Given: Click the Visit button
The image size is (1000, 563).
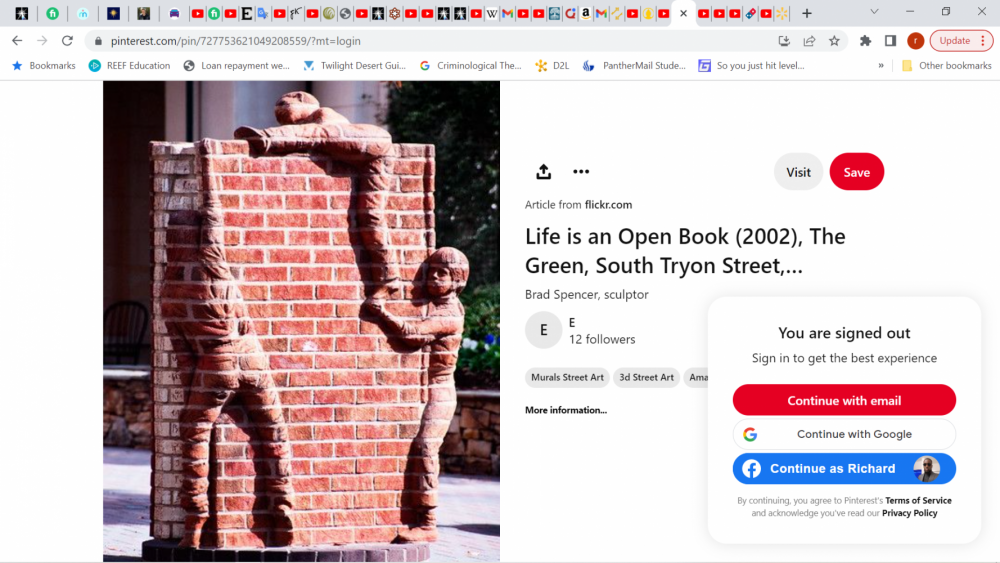Looking at the screenshot, I should pos(798,172).
